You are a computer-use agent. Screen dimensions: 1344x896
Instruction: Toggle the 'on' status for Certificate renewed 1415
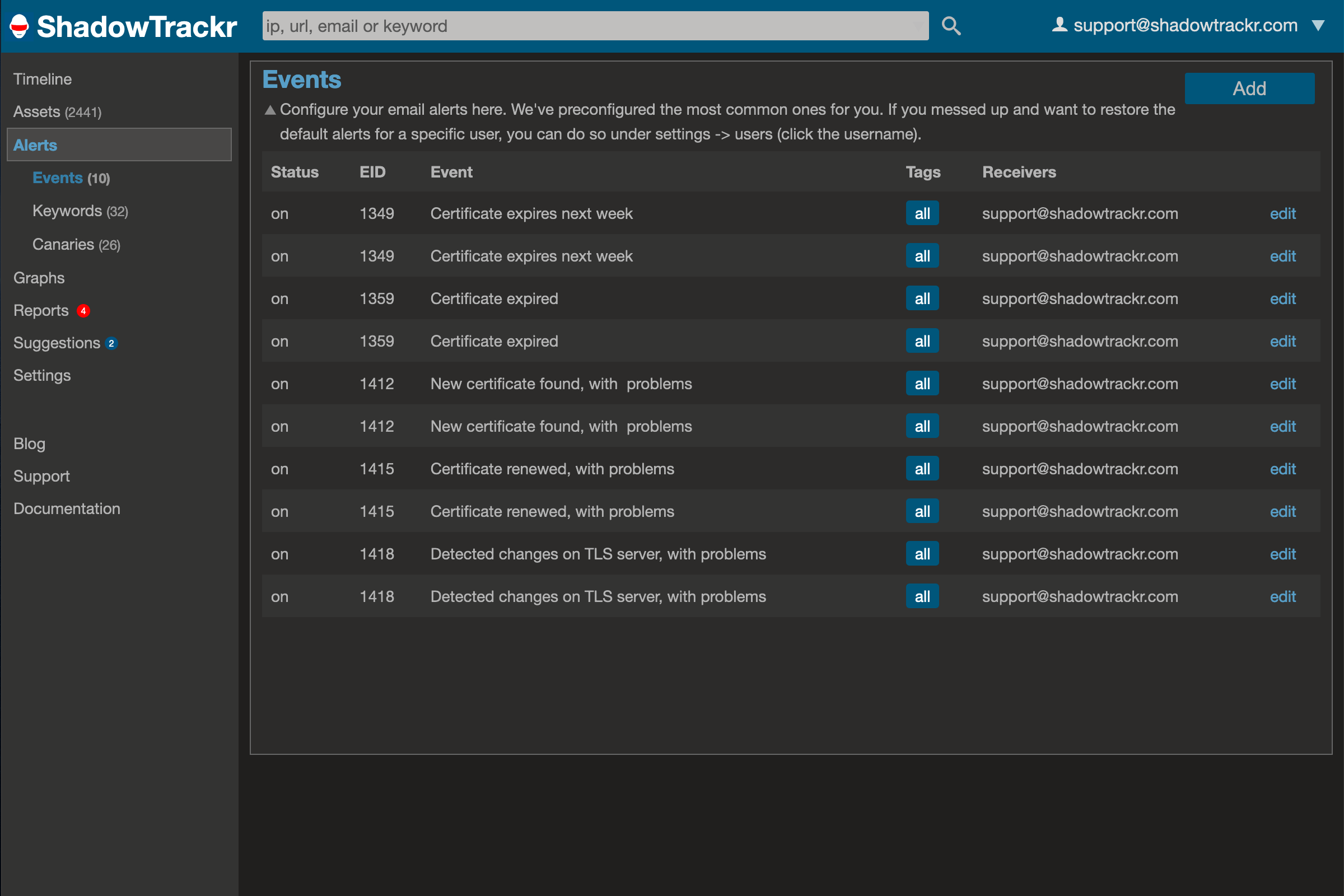tap(279, 469)
